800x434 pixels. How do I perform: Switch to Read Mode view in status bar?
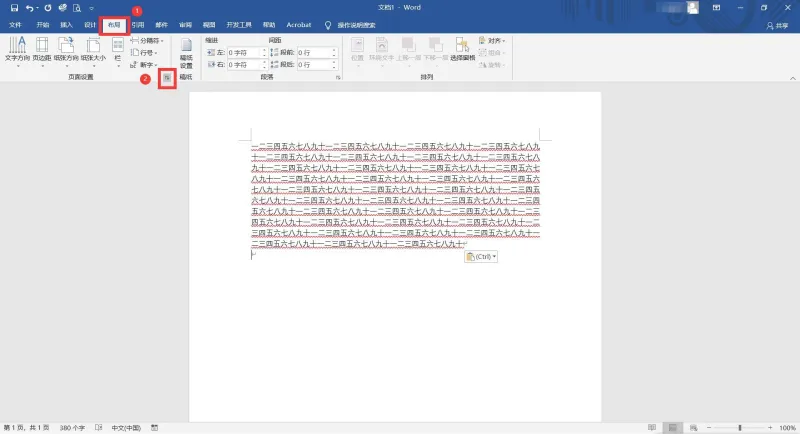click(652, 427)
